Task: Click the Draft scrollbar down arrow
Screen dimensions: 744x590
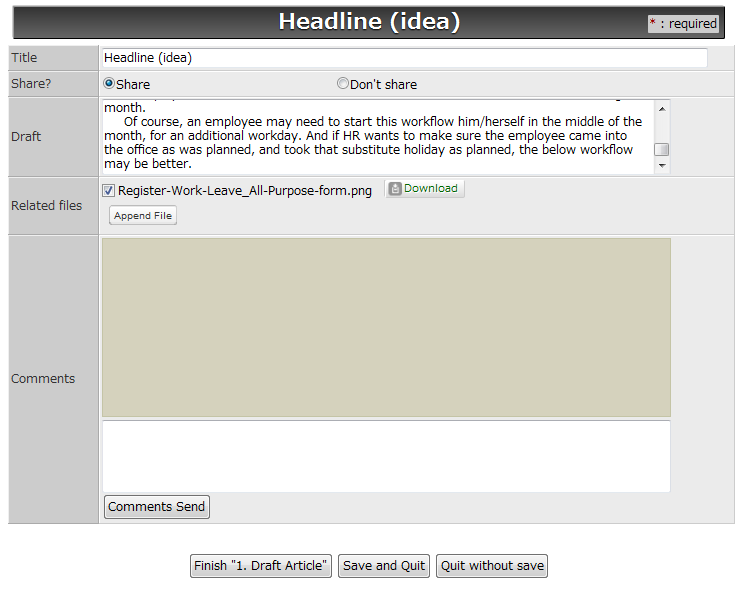Action: click(661, 166)
